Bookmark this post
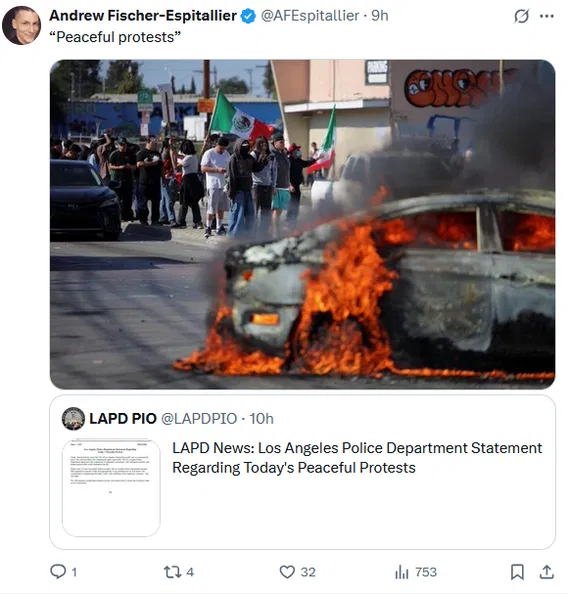Image resolution: width=568 pixels, height=595 pixels. click(x=517, y=572)
